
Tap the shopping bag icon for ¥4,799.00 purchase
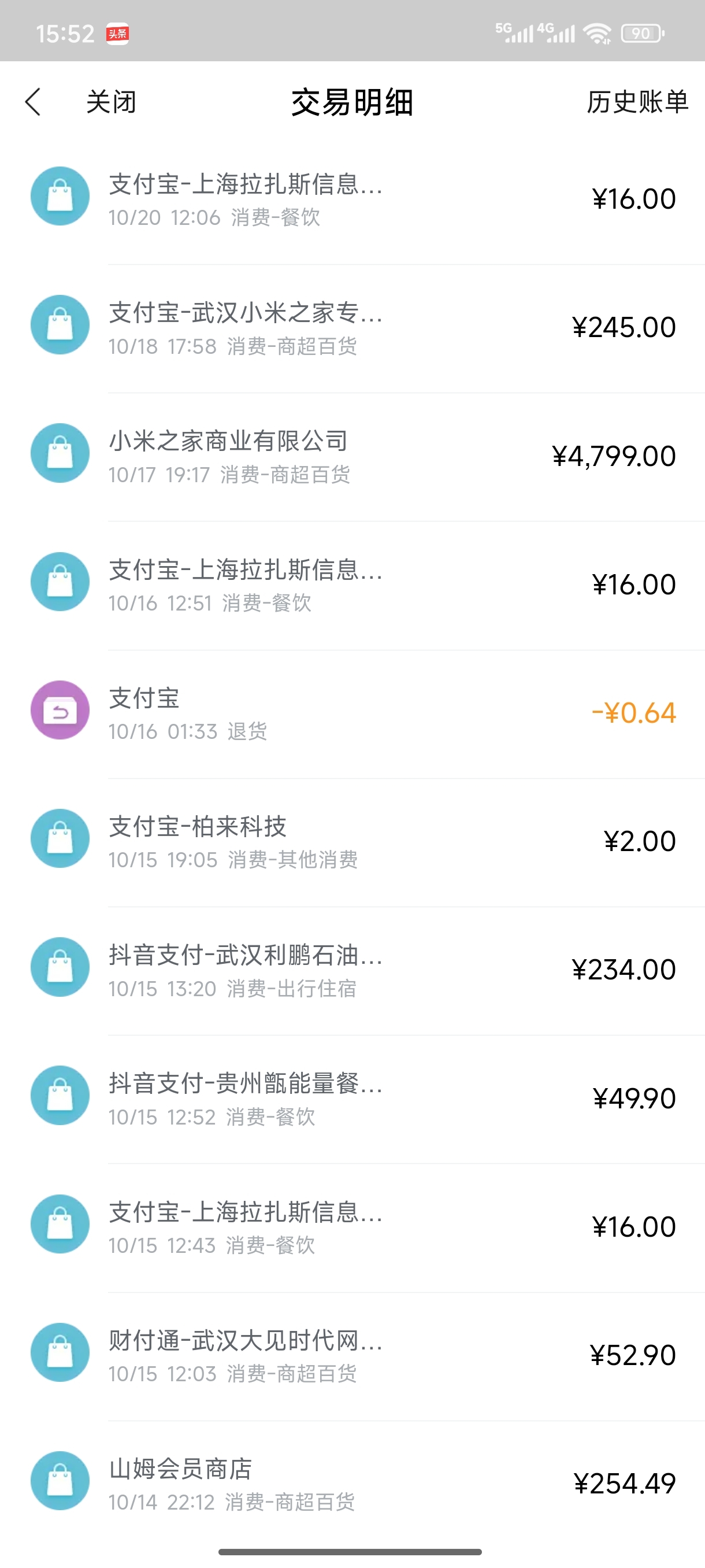[60, 453]
